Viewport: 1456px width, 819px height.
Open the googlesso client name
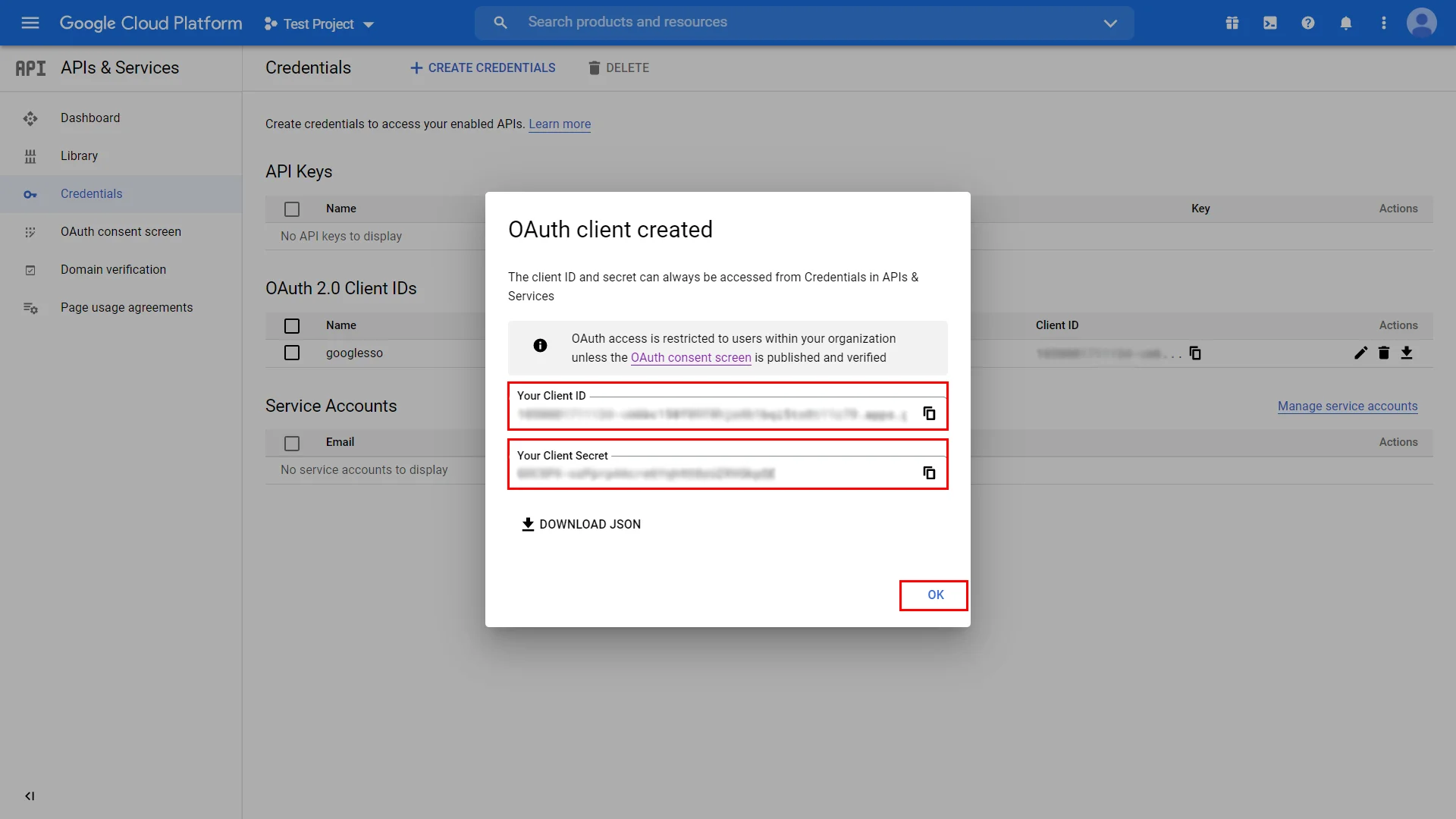354,353
